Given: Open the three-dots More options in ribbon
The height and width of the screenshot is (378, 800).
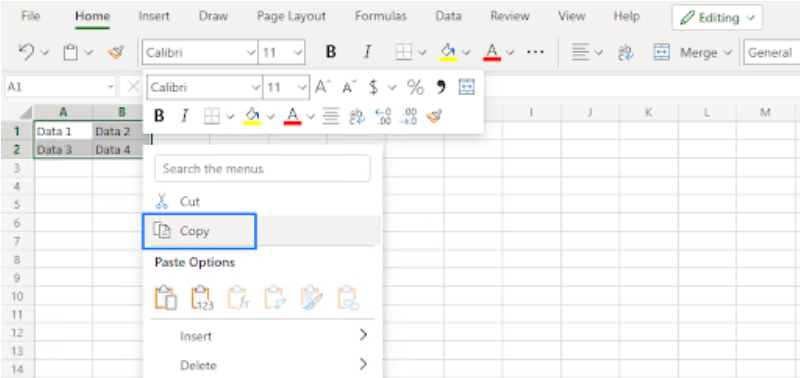Looking at the screenshot, I should pyautogui.click(x=535, y=52).
